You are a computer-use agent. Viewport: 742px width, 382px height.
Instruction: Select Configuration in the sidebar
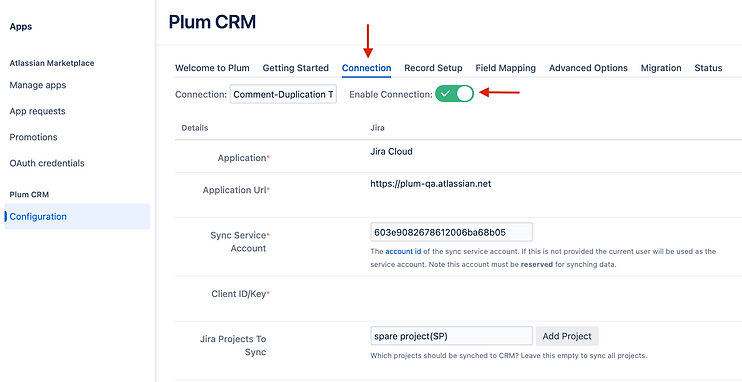77,217
